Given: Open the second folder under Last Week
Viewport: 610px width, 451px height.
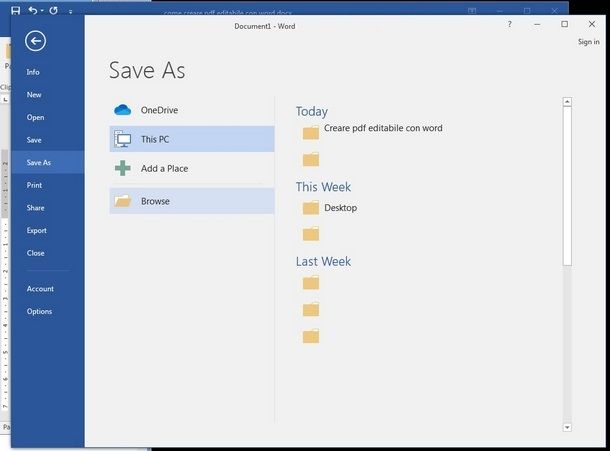Looking at the screenshot, I should pos(311,309).
